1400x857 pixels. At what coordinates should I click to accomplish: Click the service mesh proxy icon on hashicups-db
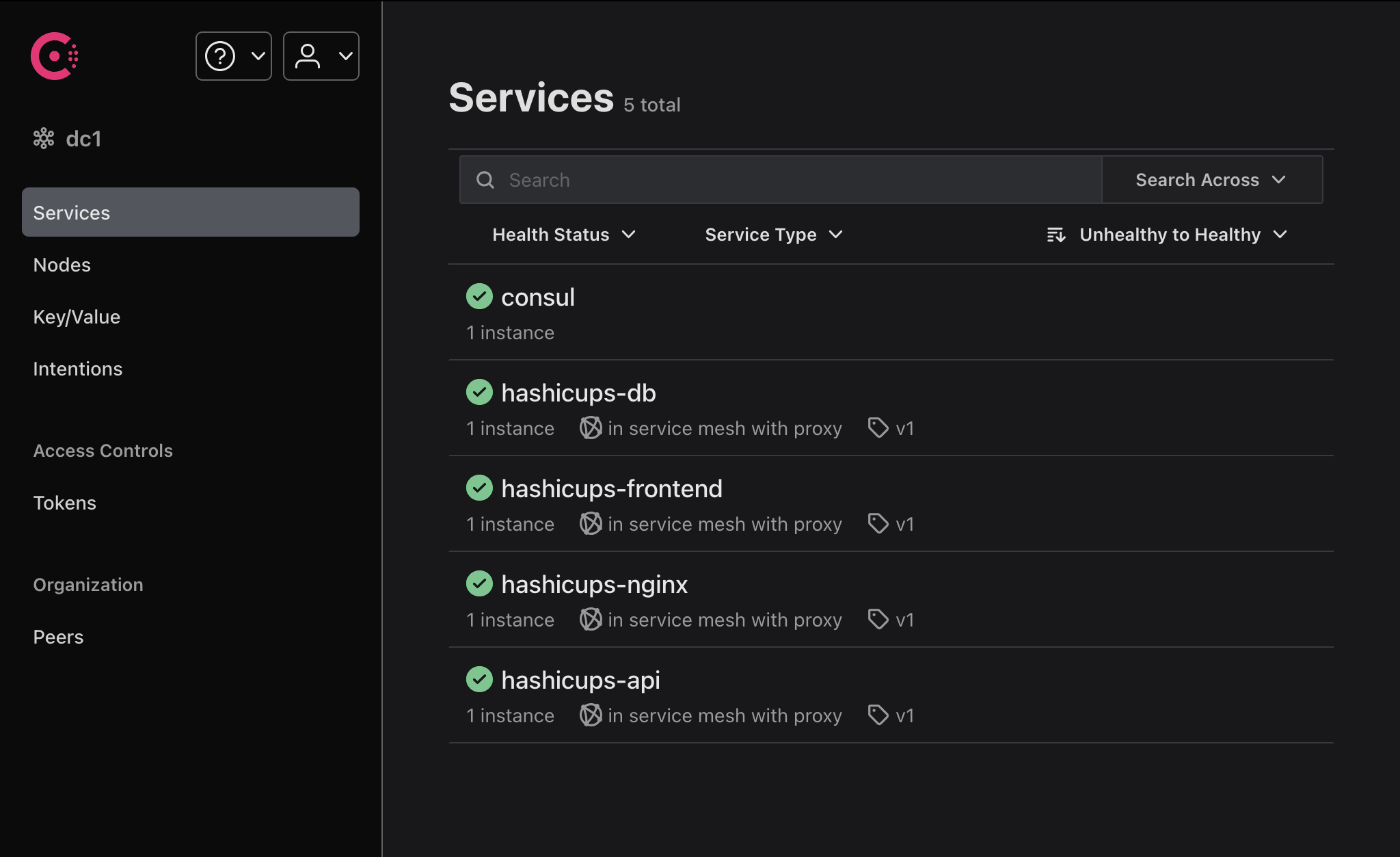coord(589,428)
